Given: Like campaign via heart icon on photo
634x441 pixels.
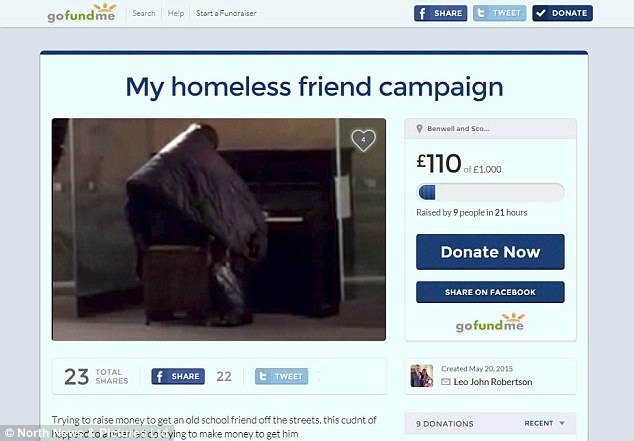Looking at the screenshot, I should coord(363,140).
